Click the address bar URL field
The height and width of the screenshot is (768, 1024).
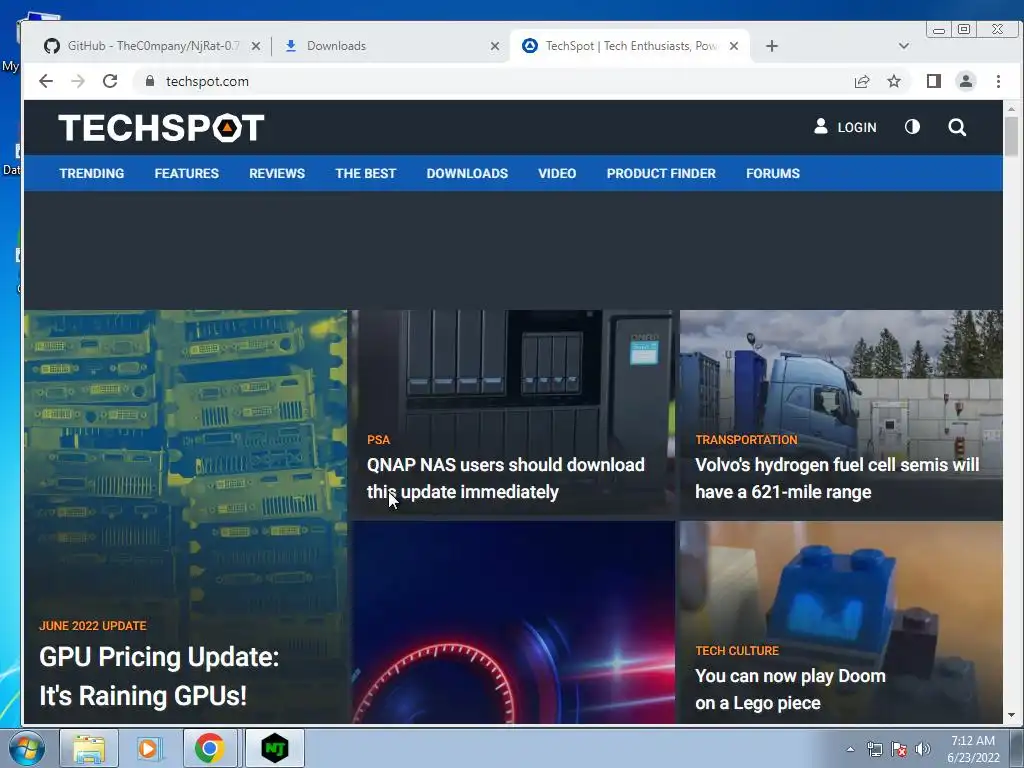(490, 81)
